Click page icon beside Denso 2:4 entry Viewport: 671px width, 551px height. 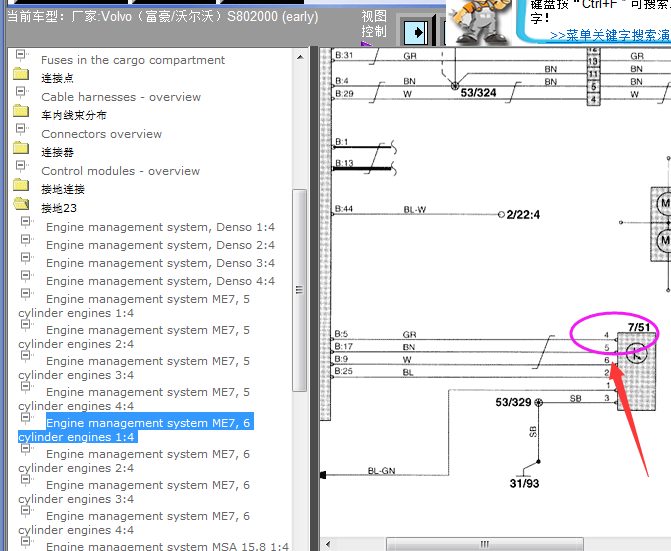(27, 240)
